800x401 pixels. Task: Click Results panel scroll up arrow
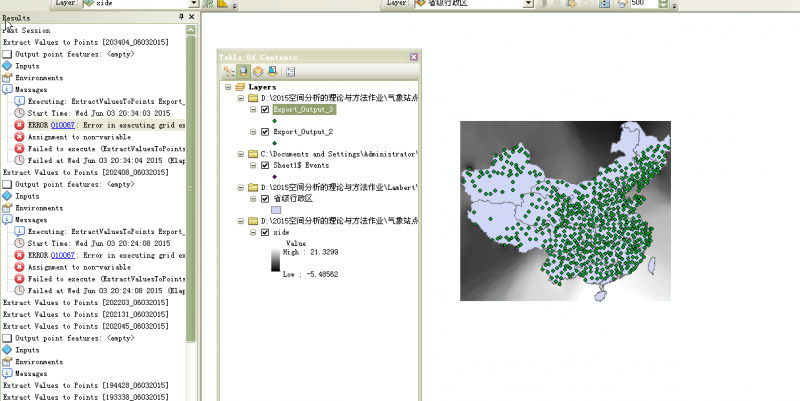click(191, 30)
